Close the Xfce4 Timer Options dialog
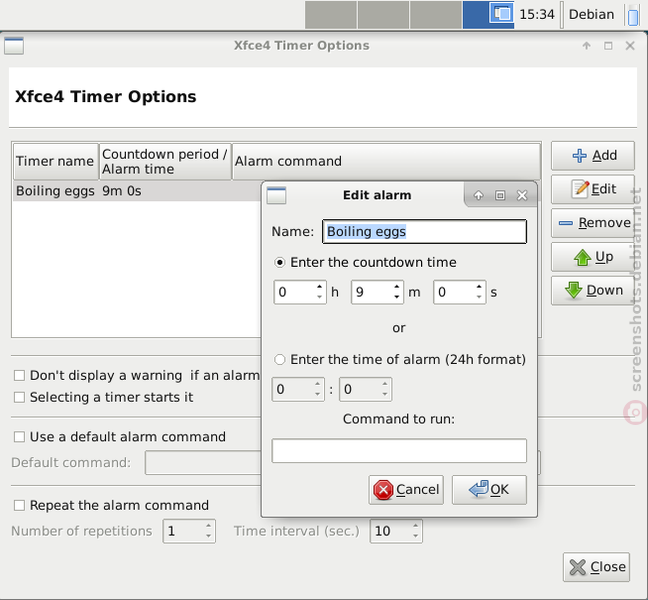 [596, 567]
